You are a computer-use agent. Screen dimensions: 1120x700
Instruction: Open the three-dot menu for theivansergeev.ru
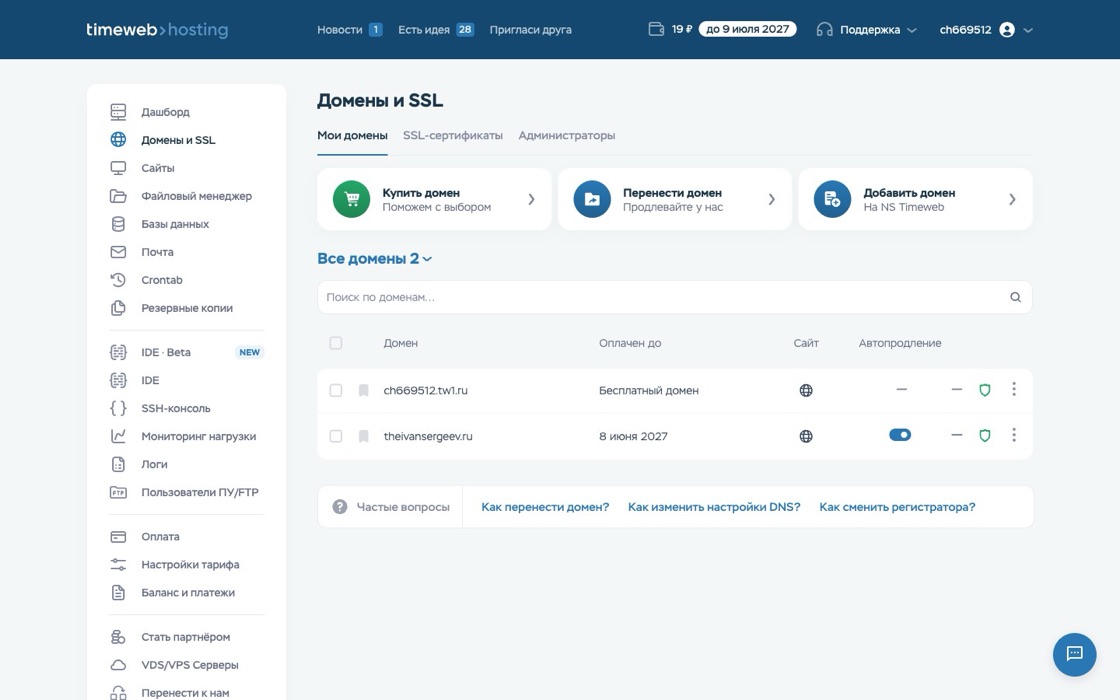pos(1014,435)
